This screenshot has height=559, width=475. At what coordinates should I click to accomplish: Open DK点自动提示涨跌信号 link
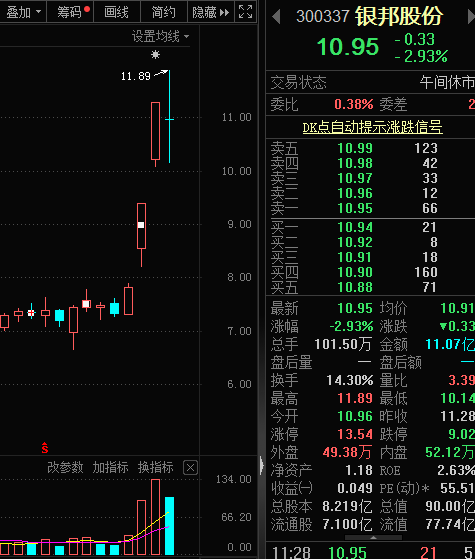(372, 127)
